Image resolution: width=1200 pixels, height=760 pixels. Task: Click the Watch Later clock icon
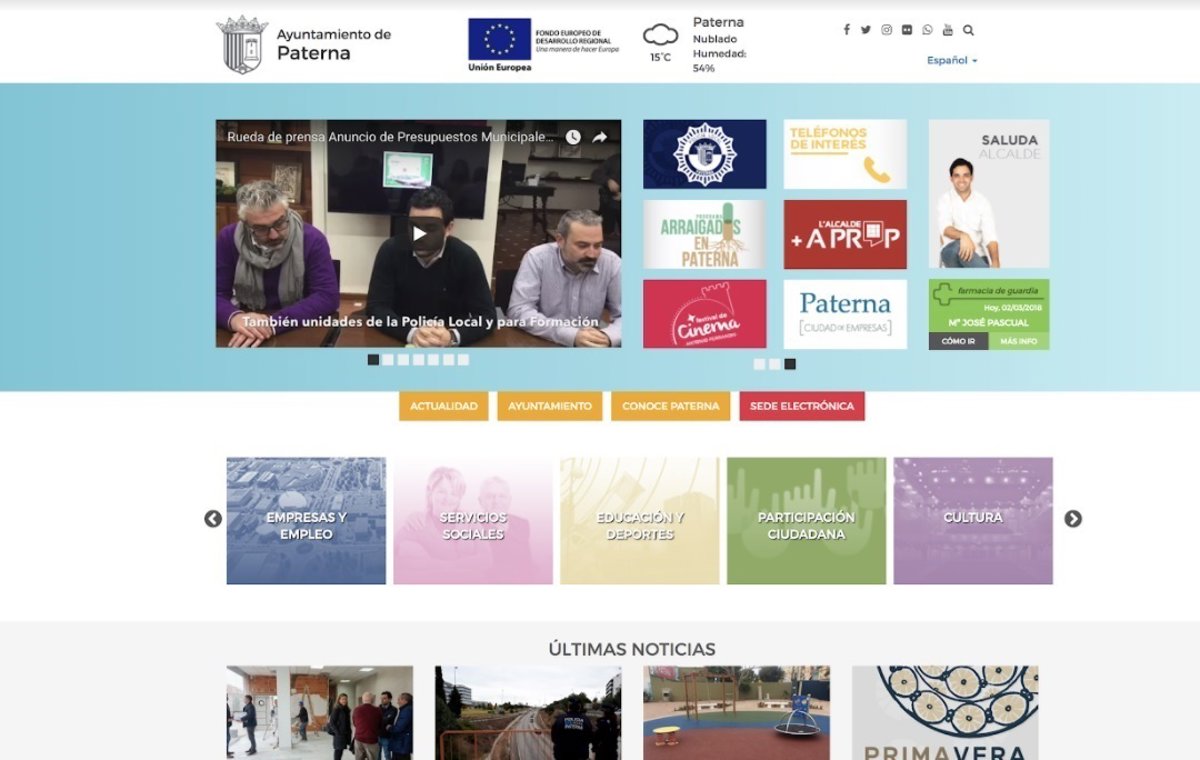(572, 137)
